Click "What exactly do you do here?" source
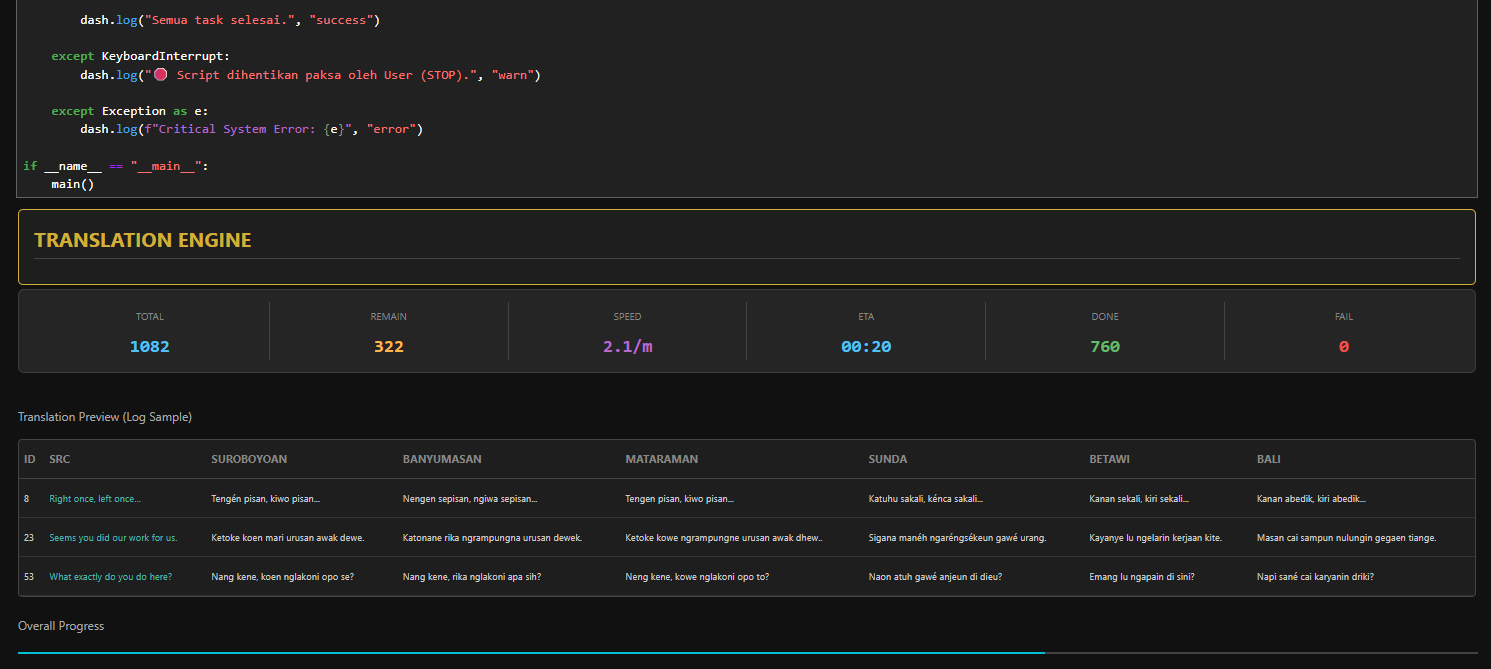The height and width of the screenshot is (669, 1491). (111, 577)
